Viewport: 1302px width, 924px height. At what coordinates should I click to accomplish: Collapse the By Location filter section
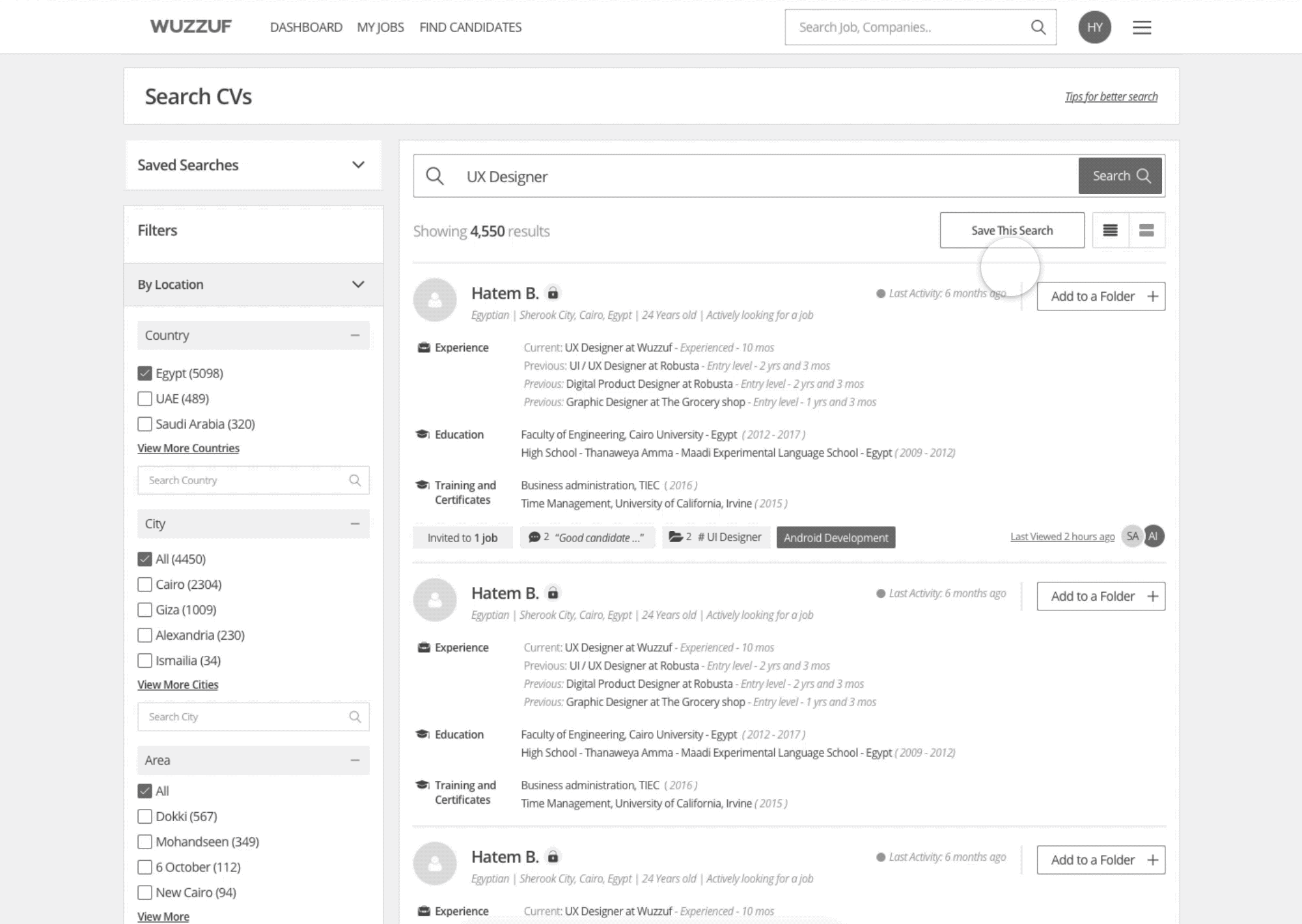(x=357, y=284)
